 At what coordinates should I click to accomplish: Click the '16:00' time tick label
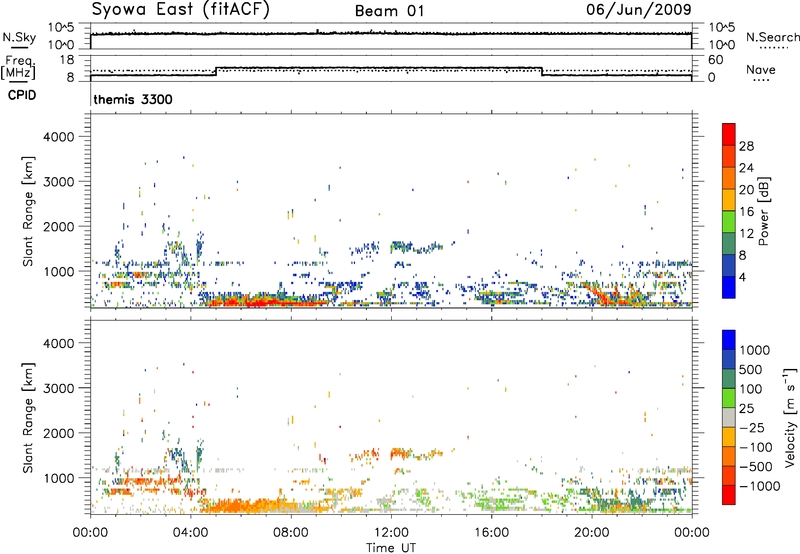(491, 533)
